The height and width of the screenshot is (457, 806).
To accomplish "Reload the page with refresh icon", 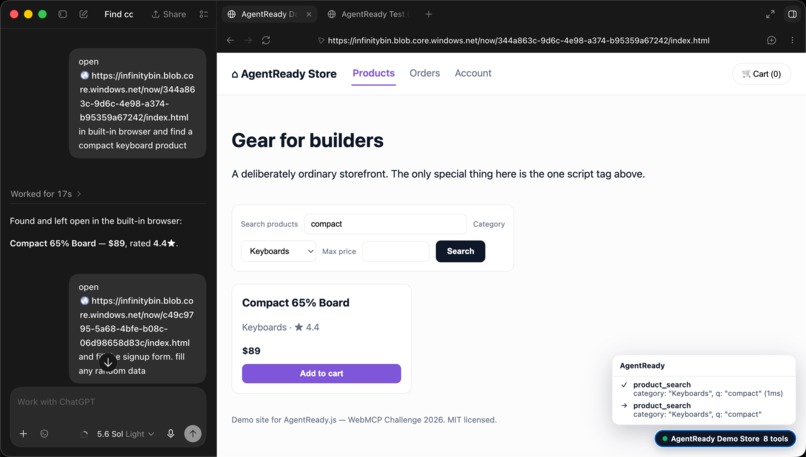I will [x=266, y=40].
